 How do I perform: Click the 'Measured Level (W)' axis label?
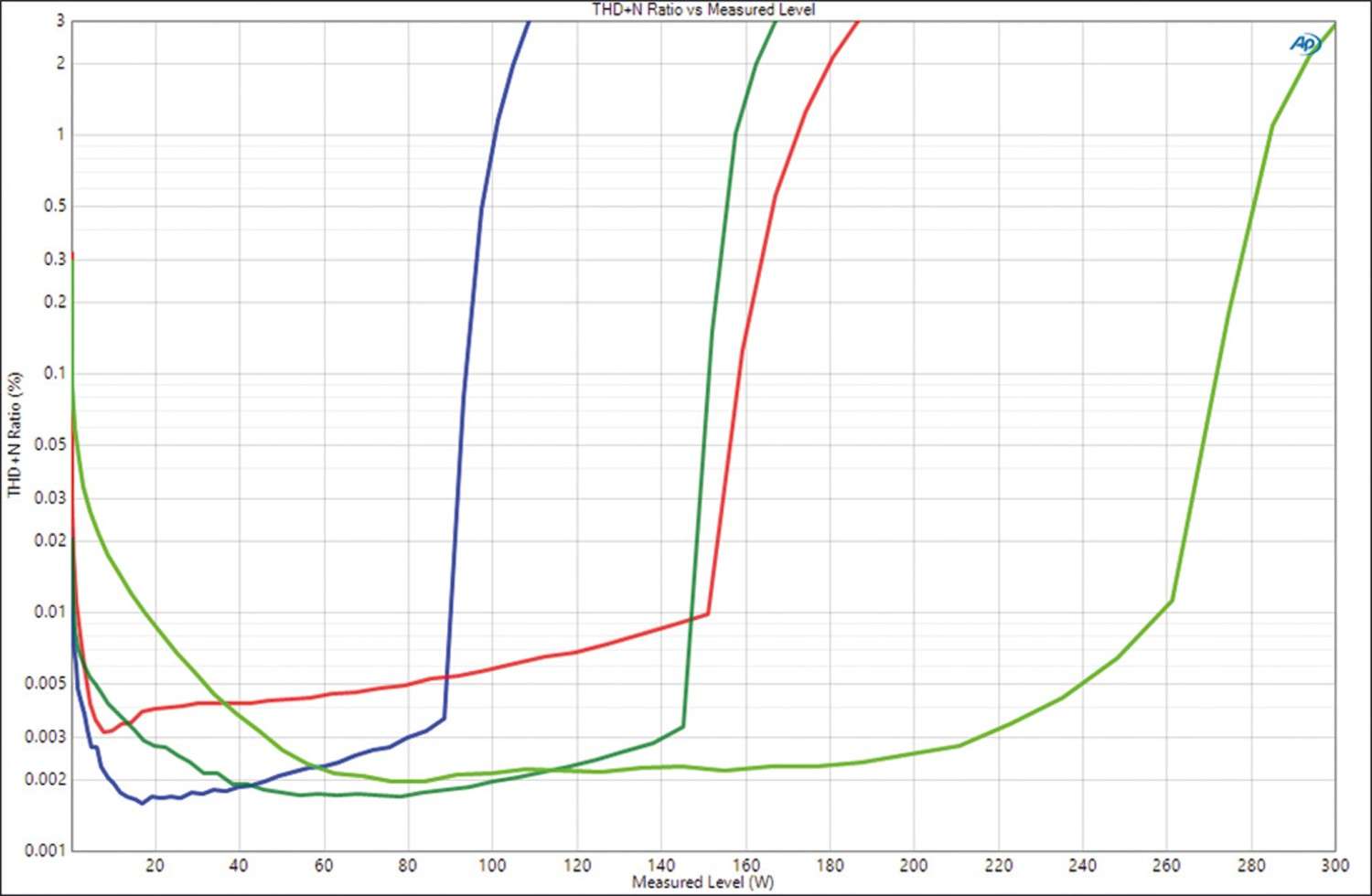coord(702,882)
